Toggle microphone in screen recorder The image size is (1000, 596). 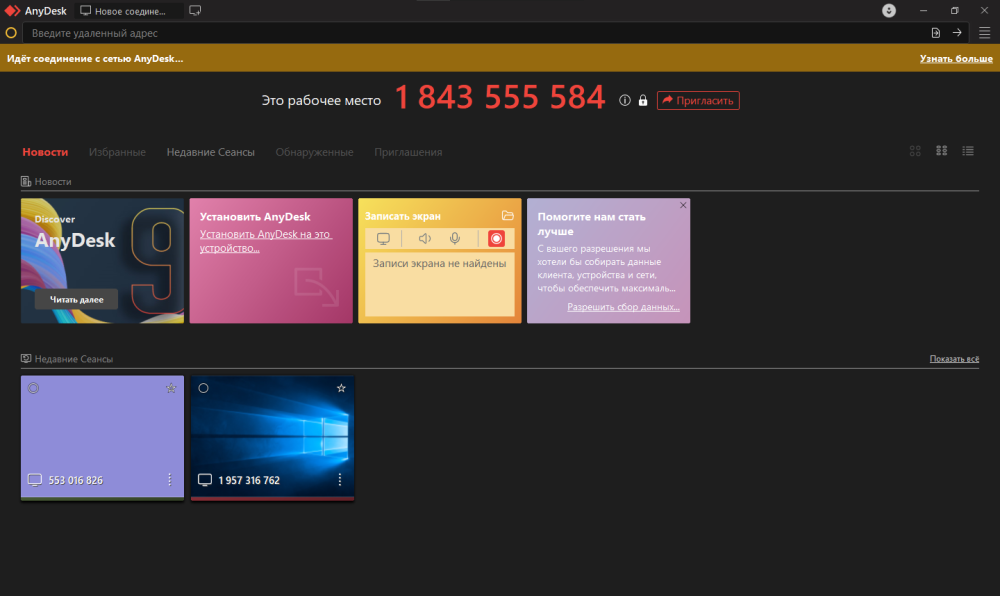pos(455,238)
